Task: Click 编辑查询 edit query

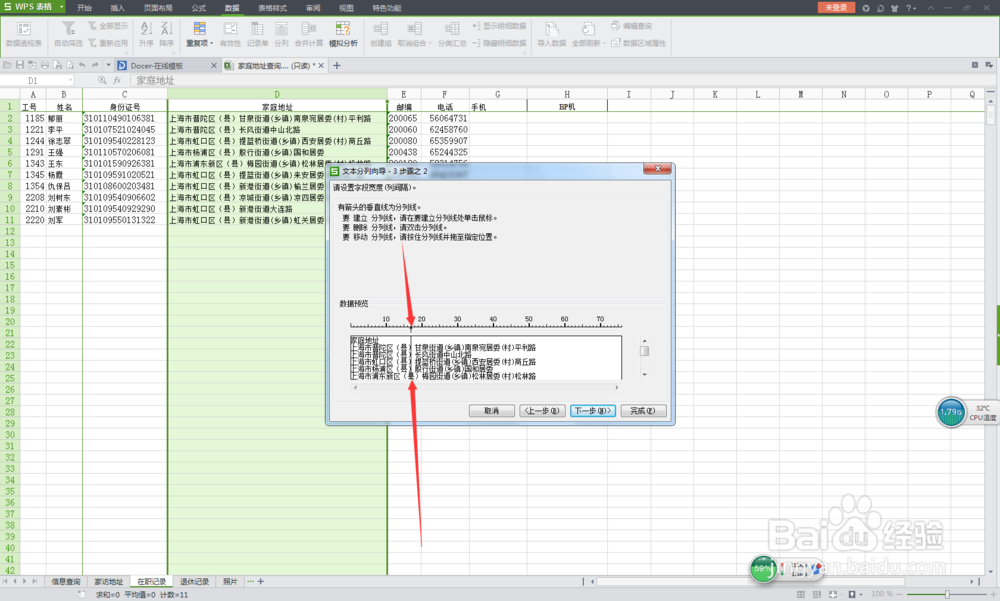Action: 631,26
